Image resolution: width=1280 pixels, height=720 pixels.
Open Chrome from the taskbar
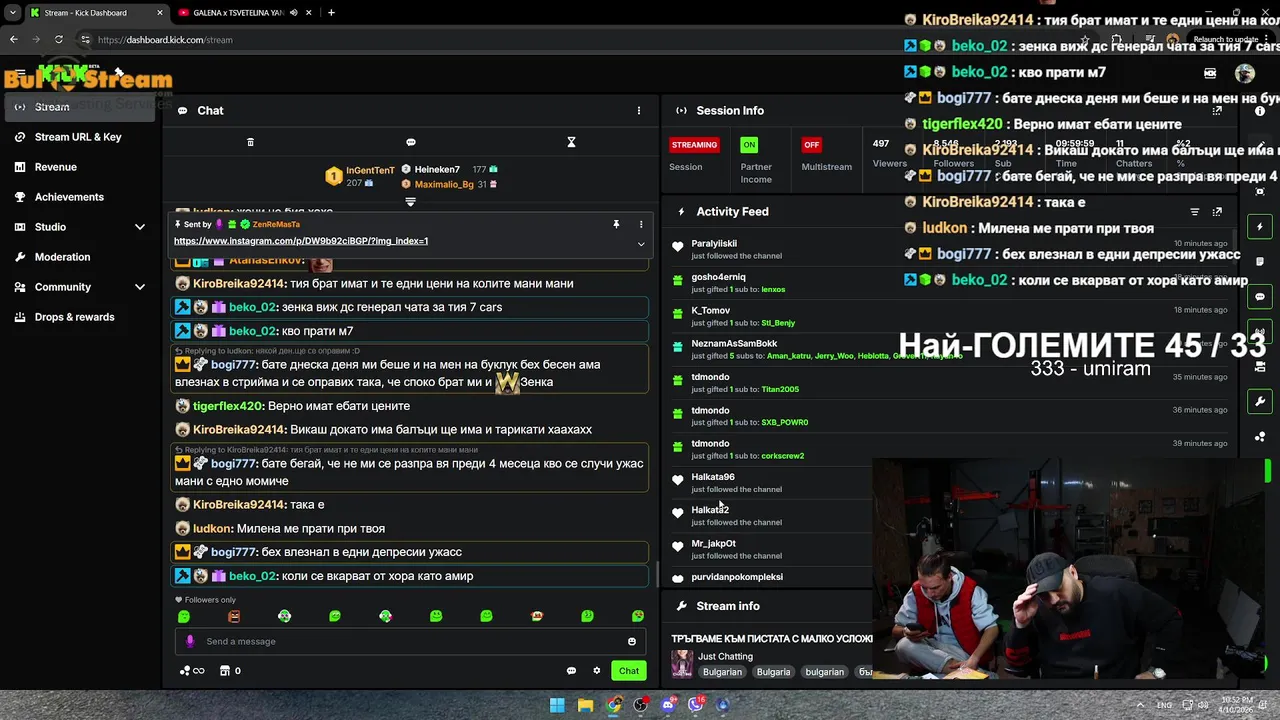click(x=614, y=705)
